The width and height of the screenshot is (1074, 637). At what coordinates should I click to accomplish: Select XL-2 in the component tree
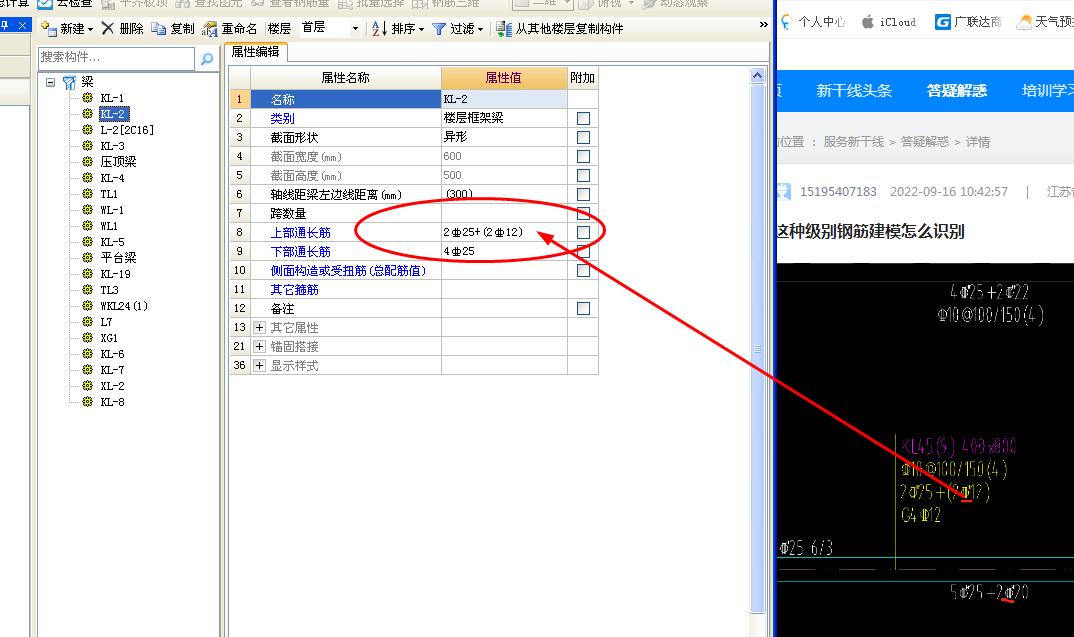(112, 386)
